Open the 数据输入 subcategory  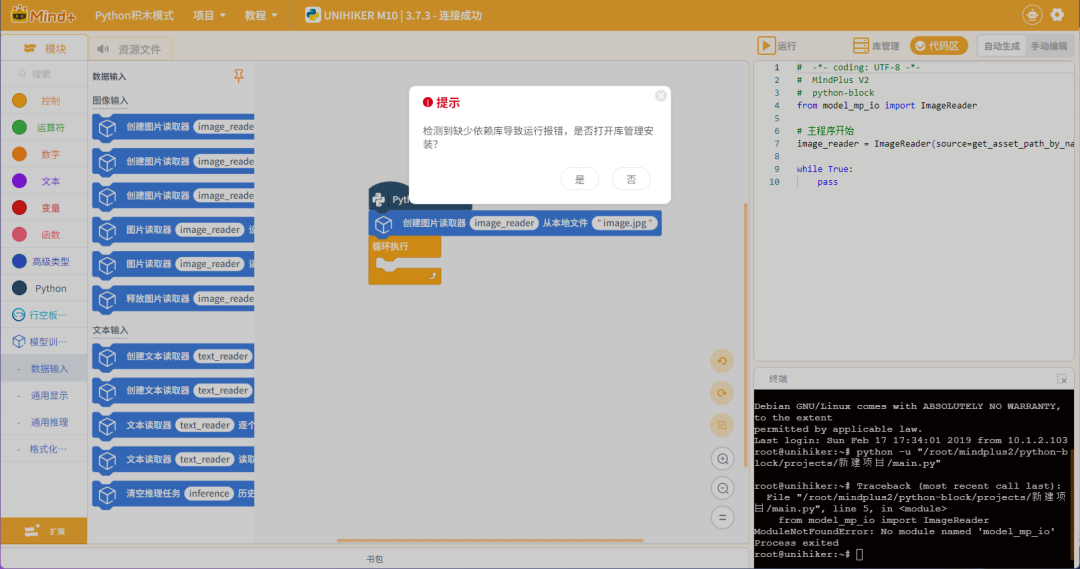tap(43, 369)
